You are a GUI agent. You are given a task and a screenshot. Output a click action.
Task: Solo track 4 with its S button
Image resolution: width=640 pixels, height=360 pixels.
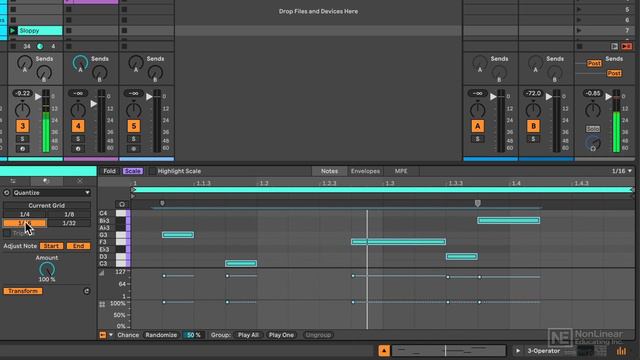click(78, 139)
